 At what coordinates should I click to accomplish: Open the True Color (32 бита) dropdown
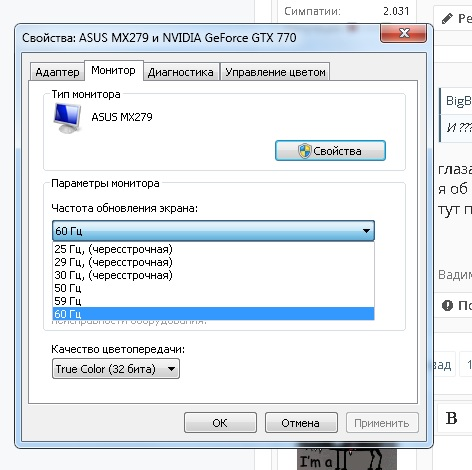click(x=116, y=369)
